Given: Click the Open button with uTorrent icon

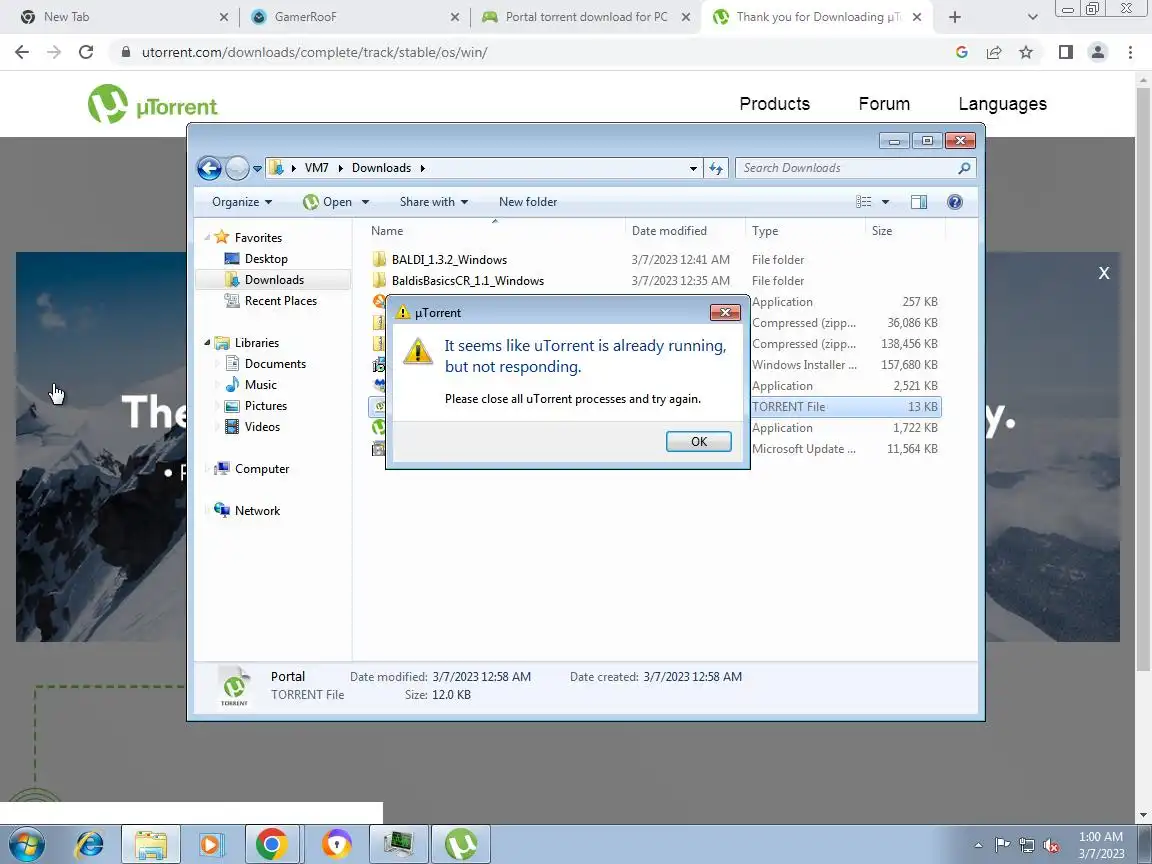Looking at the screenshot, I should (x=328, y=202).
